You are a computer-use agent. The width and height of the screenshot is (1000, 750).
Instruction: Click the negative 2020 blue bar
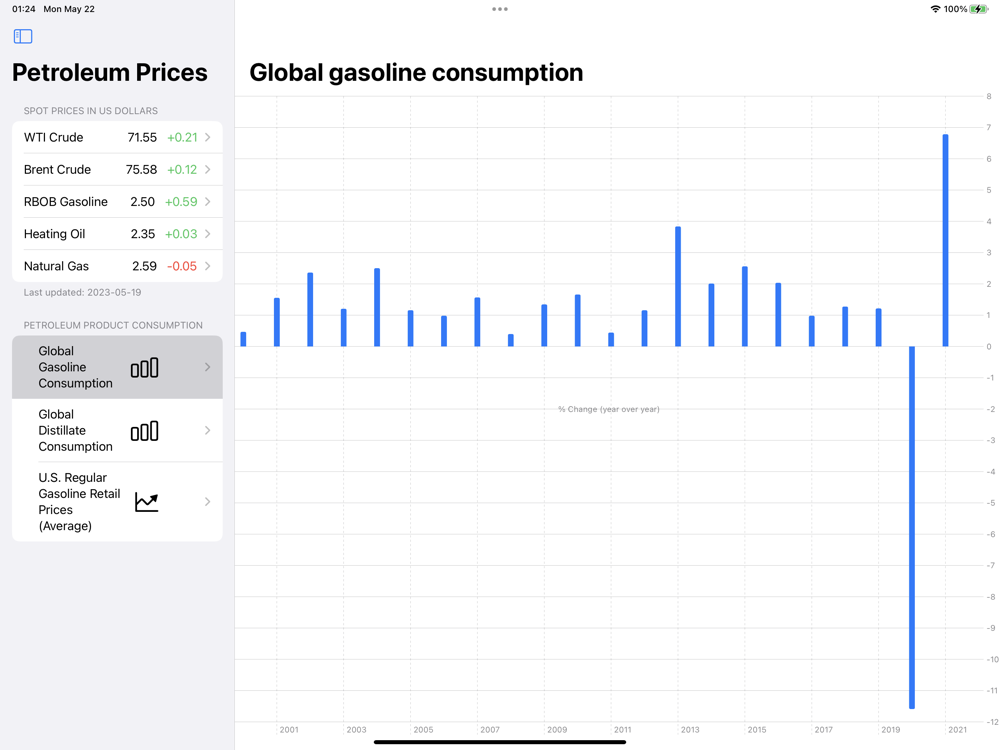click(912, 527)
